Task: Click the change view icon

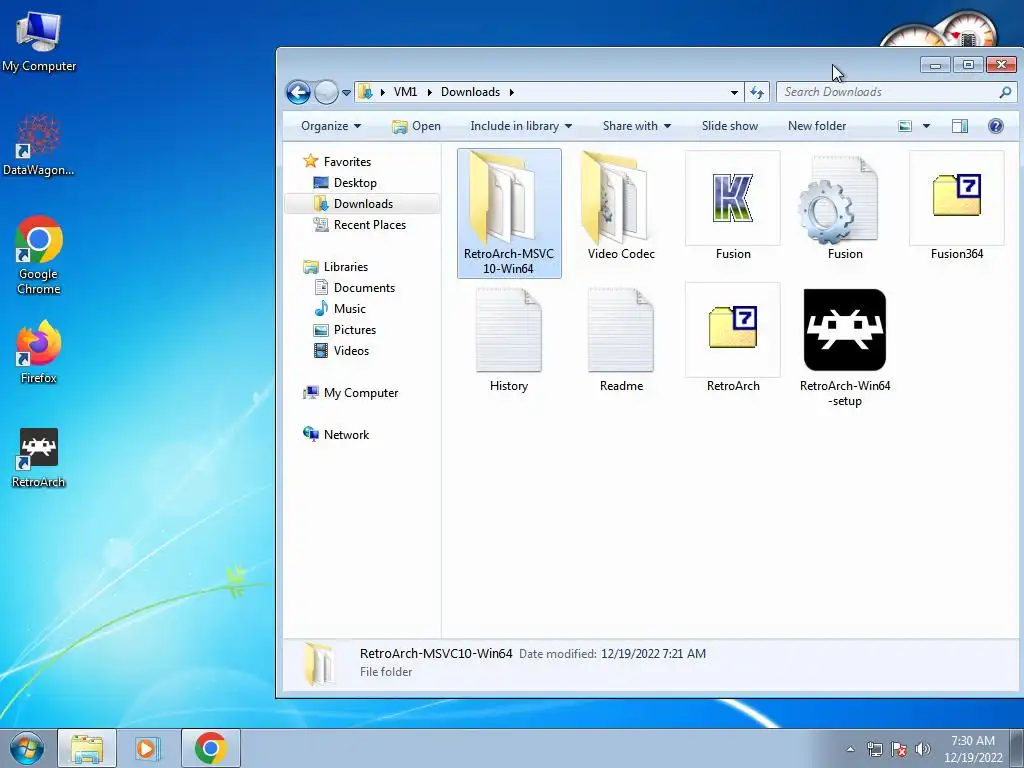Action: [x=904, y=126]
